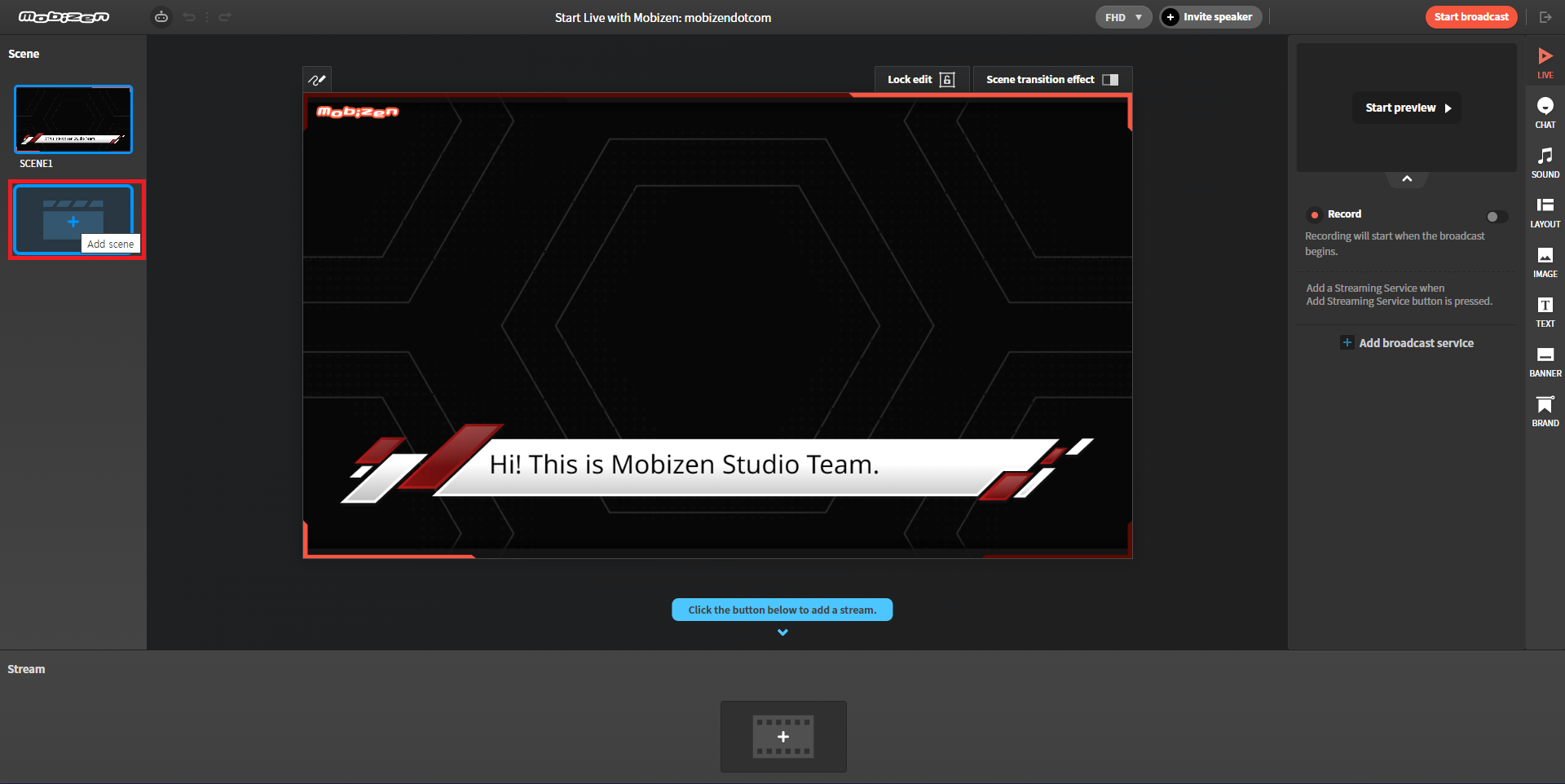The image size is (1565, 784).
Task: Click the Invite speaker button
Action: (1210, 17)
